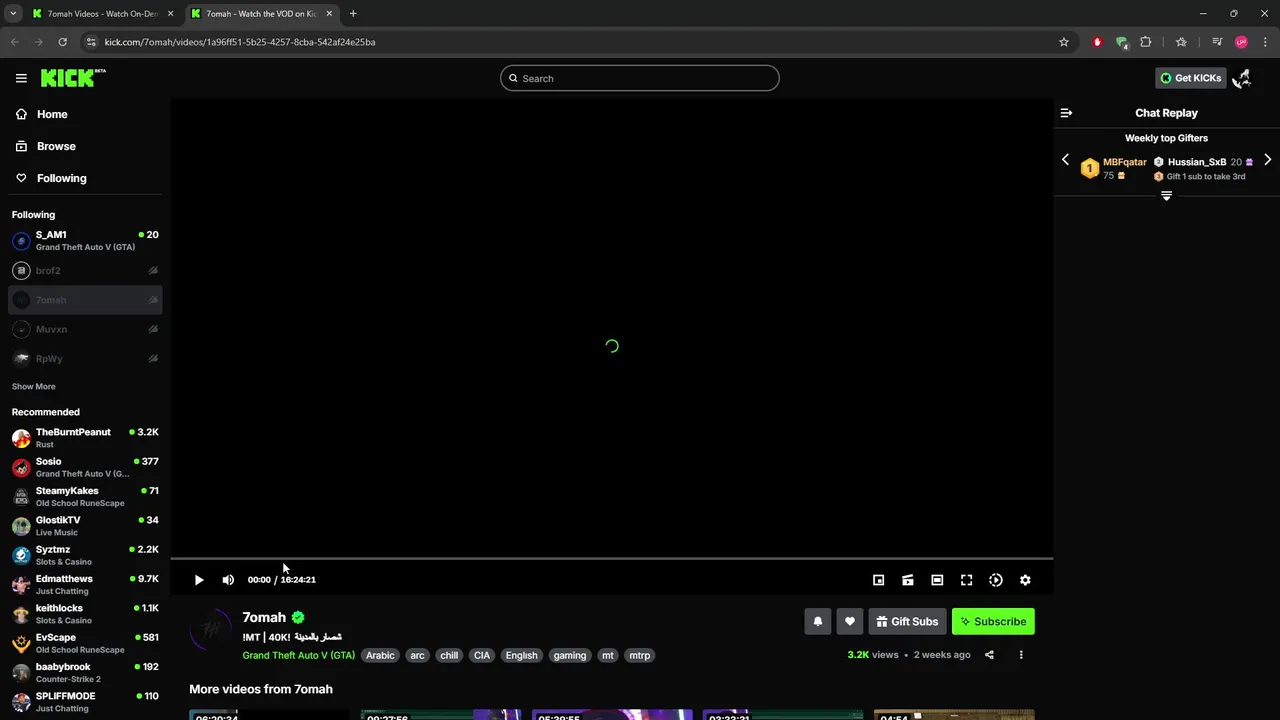Viewport: 1280px width, 720px height.
Task: Mute the video volume
Action: pyautogui.click(x=228, y=580)
